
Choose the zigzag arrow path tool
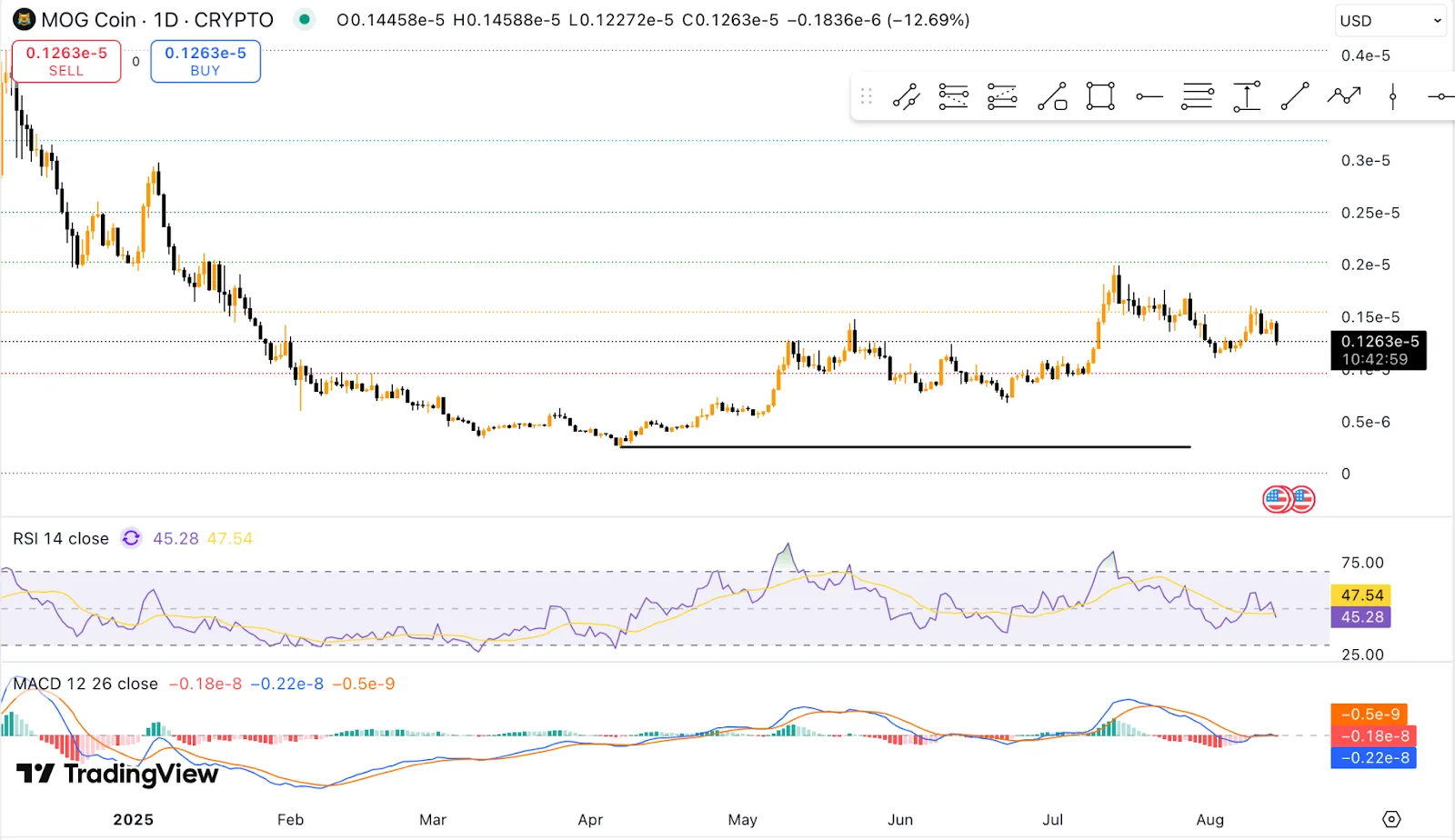1343,95
